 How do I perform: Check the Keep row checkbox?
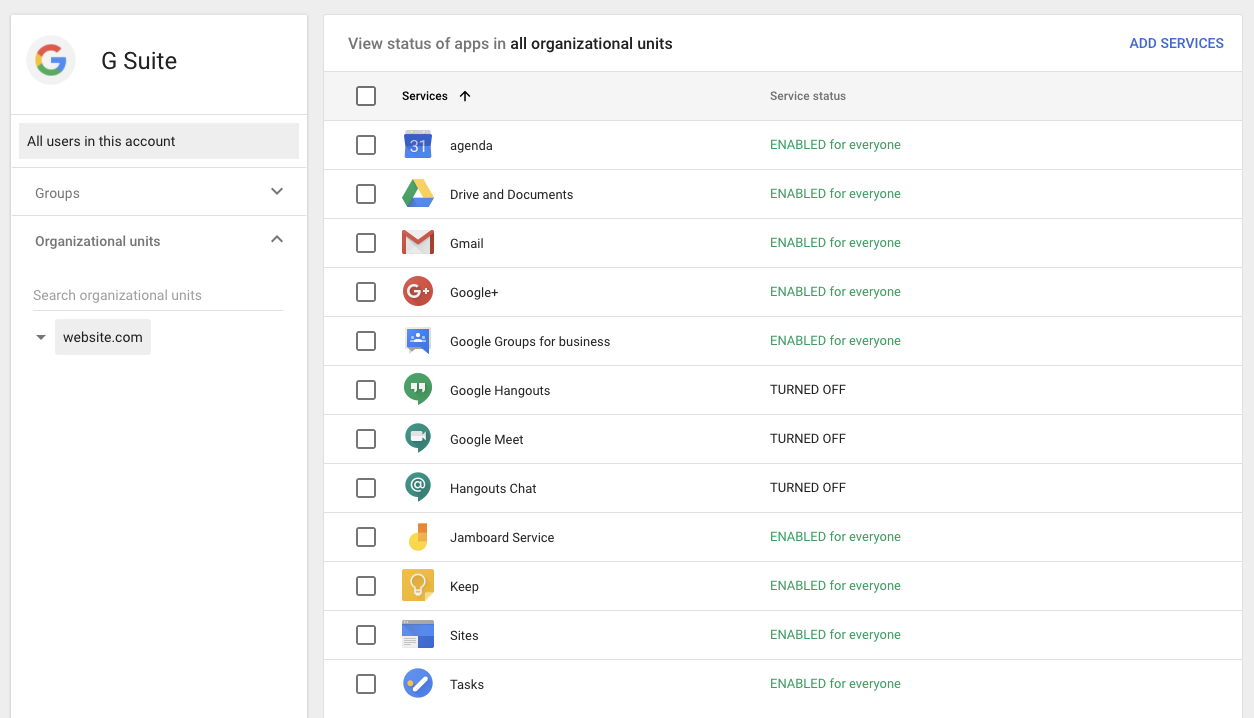(366, 586)
